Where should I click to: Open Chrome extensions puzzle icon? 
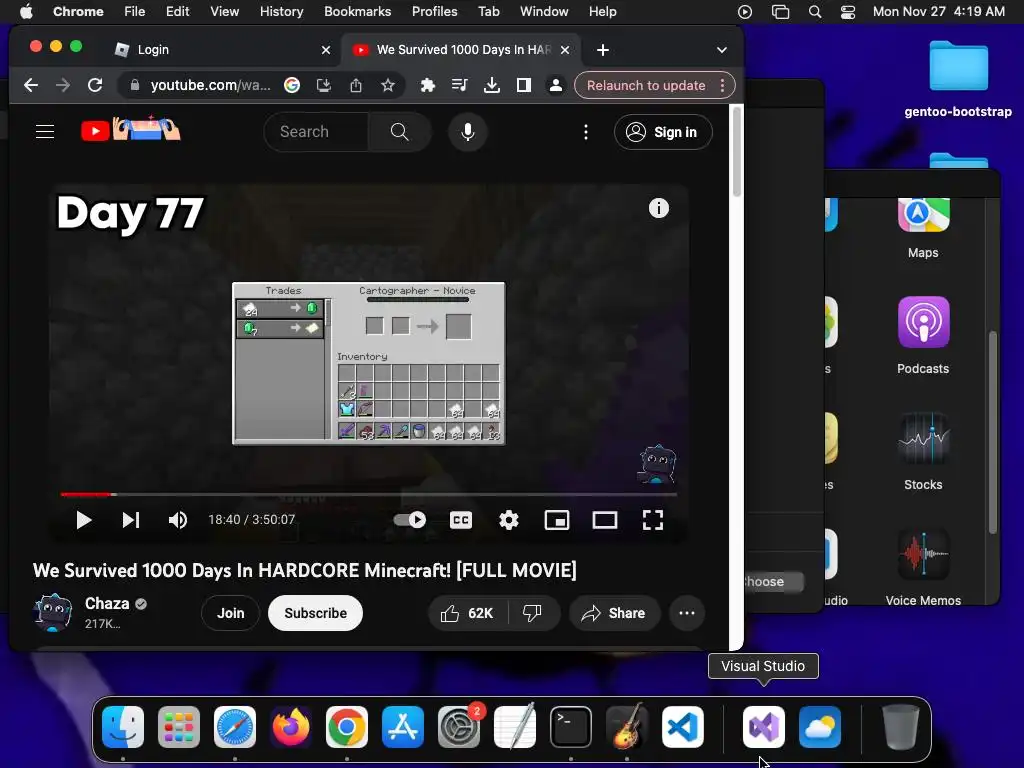[x=428, y=86]
